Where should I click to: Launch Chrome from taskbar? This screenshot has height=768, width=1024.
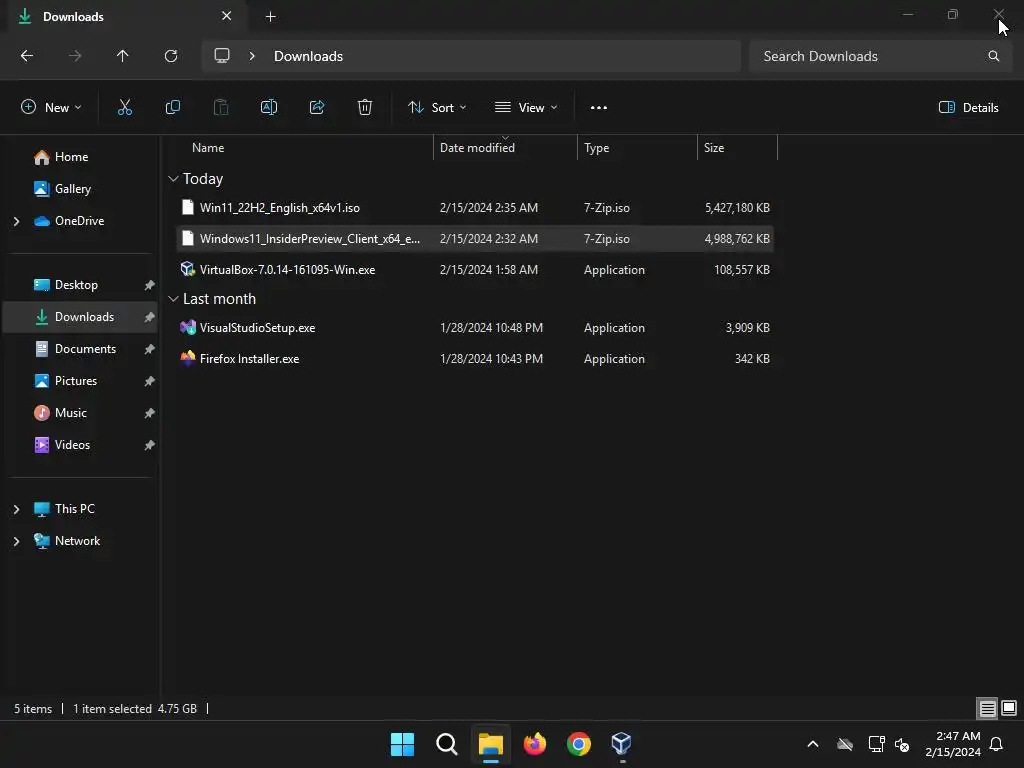(x=579, y=744)
